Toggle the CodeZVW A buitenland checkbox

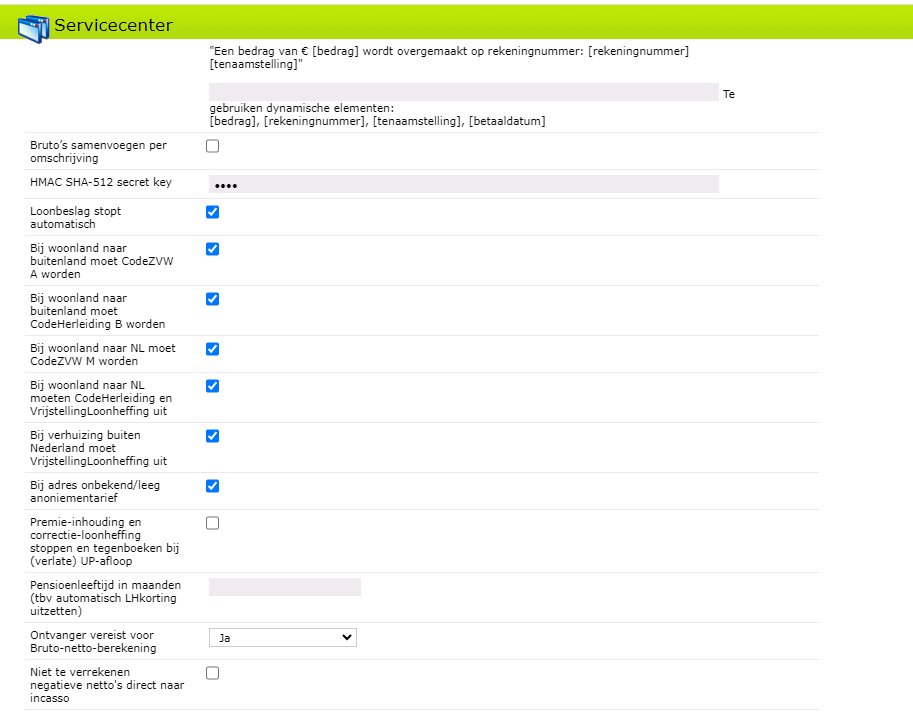click(212, 249)
